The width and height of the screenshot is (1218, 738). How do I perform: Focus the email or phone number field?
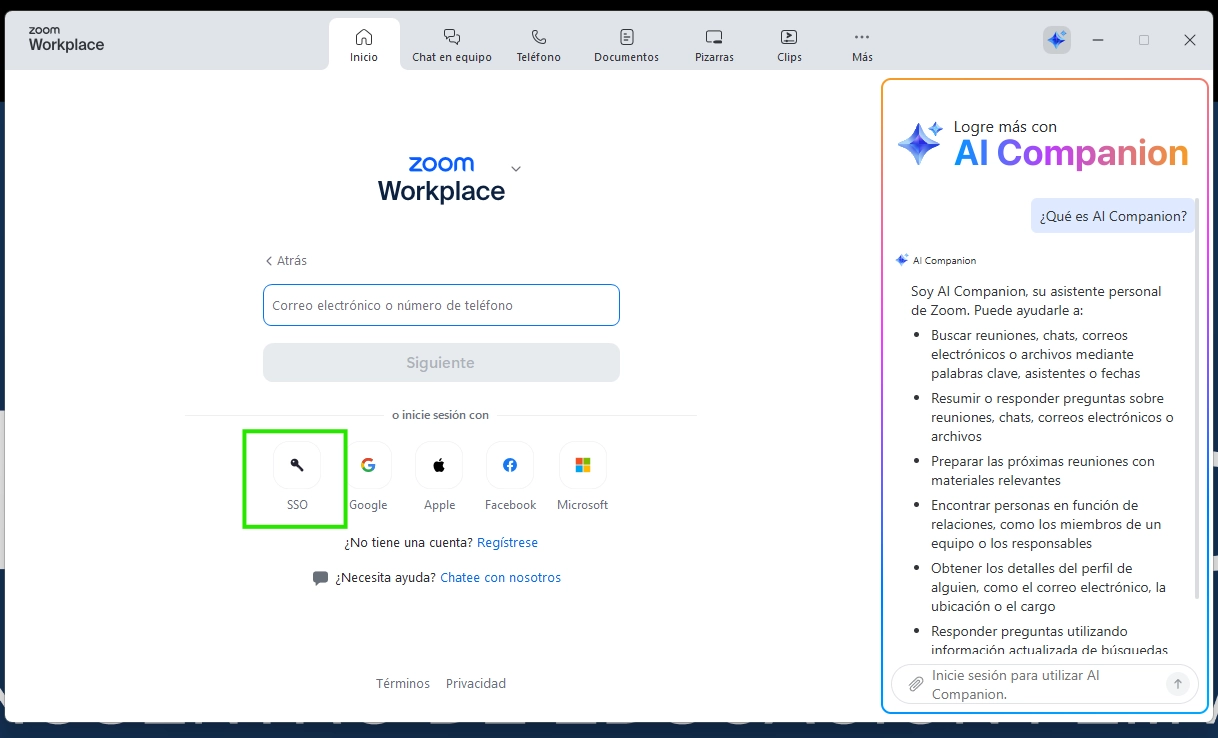[441, 305]
